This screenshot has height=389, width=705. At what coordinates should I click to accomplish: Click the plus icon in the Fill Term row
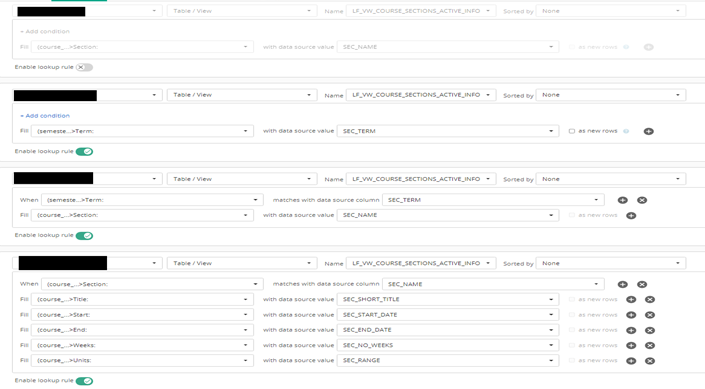pyautogui.click(x=648, y=131)
